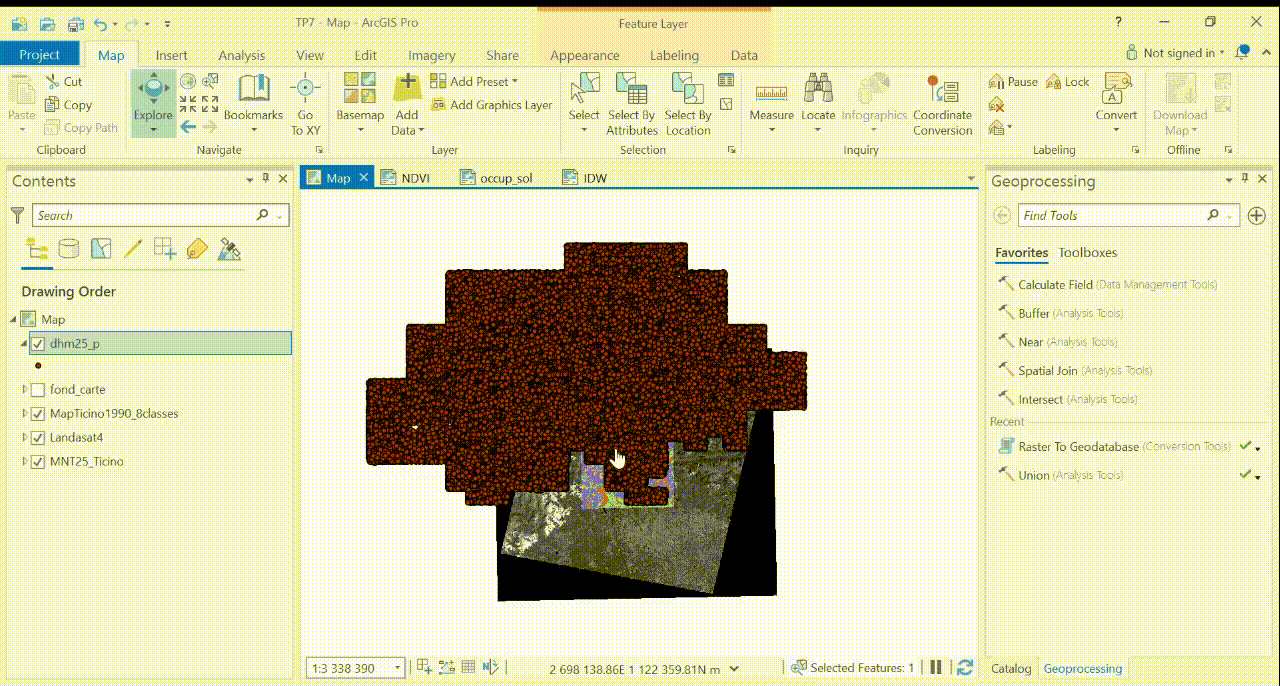1280x686 pixels.
Task: Click the dhm25_p point symbol swatch
Action: pyautogui.click(x=38, y=366)
